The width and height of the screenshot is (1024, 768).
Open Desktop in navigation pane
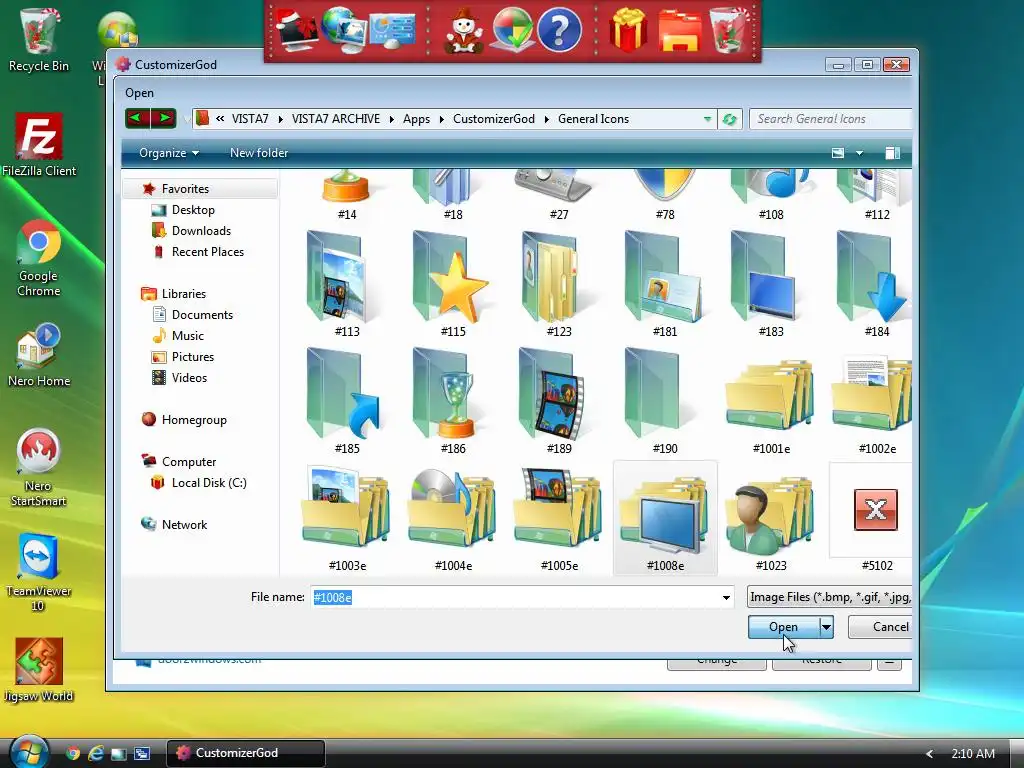click(193, 210)
